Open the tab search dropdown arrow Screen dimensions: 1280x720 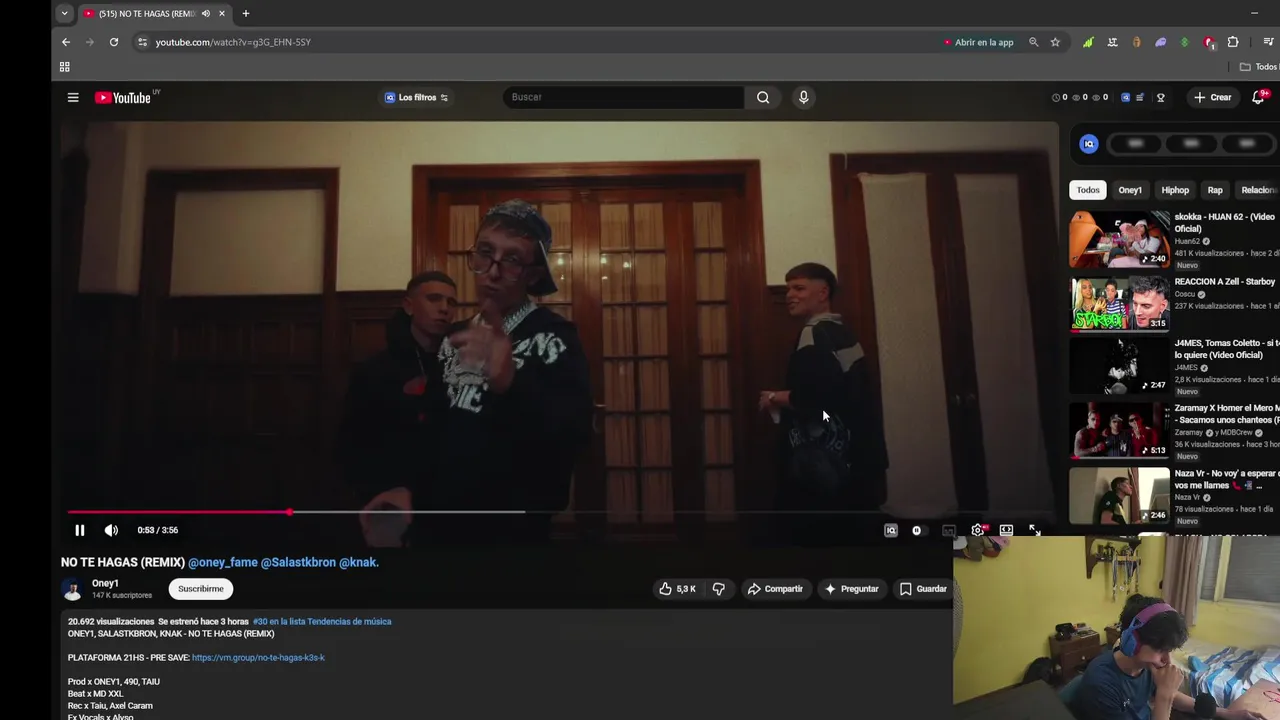tap(64, 13)
